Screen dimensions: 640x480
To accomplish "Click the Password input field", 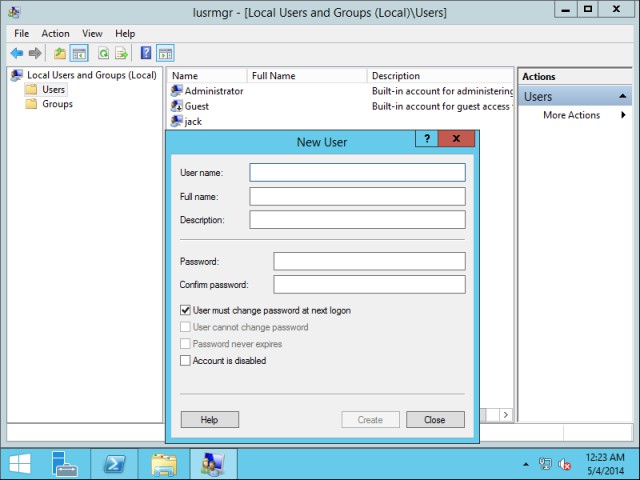I will (369, 261).
